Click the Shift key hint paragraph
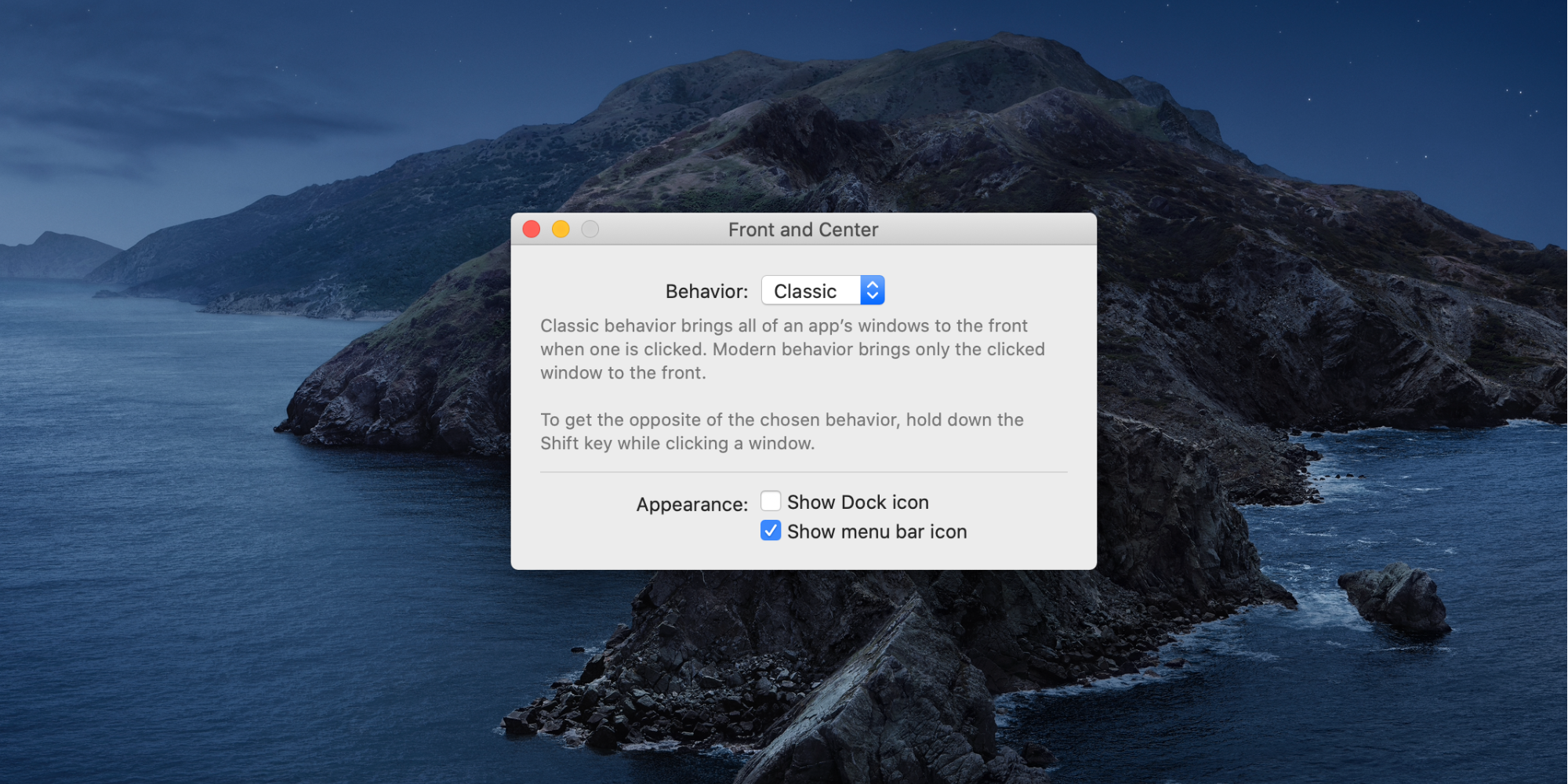 tap(782, 431)
